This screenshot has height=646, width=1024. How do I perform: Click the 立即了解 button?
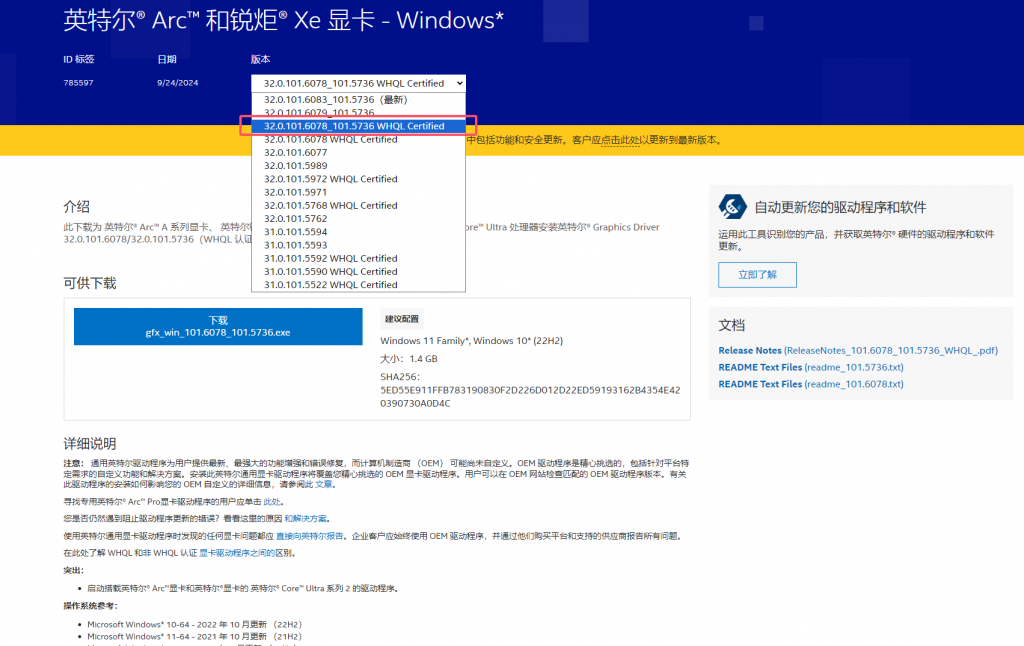pyautogui.click(x=757, y=275)
